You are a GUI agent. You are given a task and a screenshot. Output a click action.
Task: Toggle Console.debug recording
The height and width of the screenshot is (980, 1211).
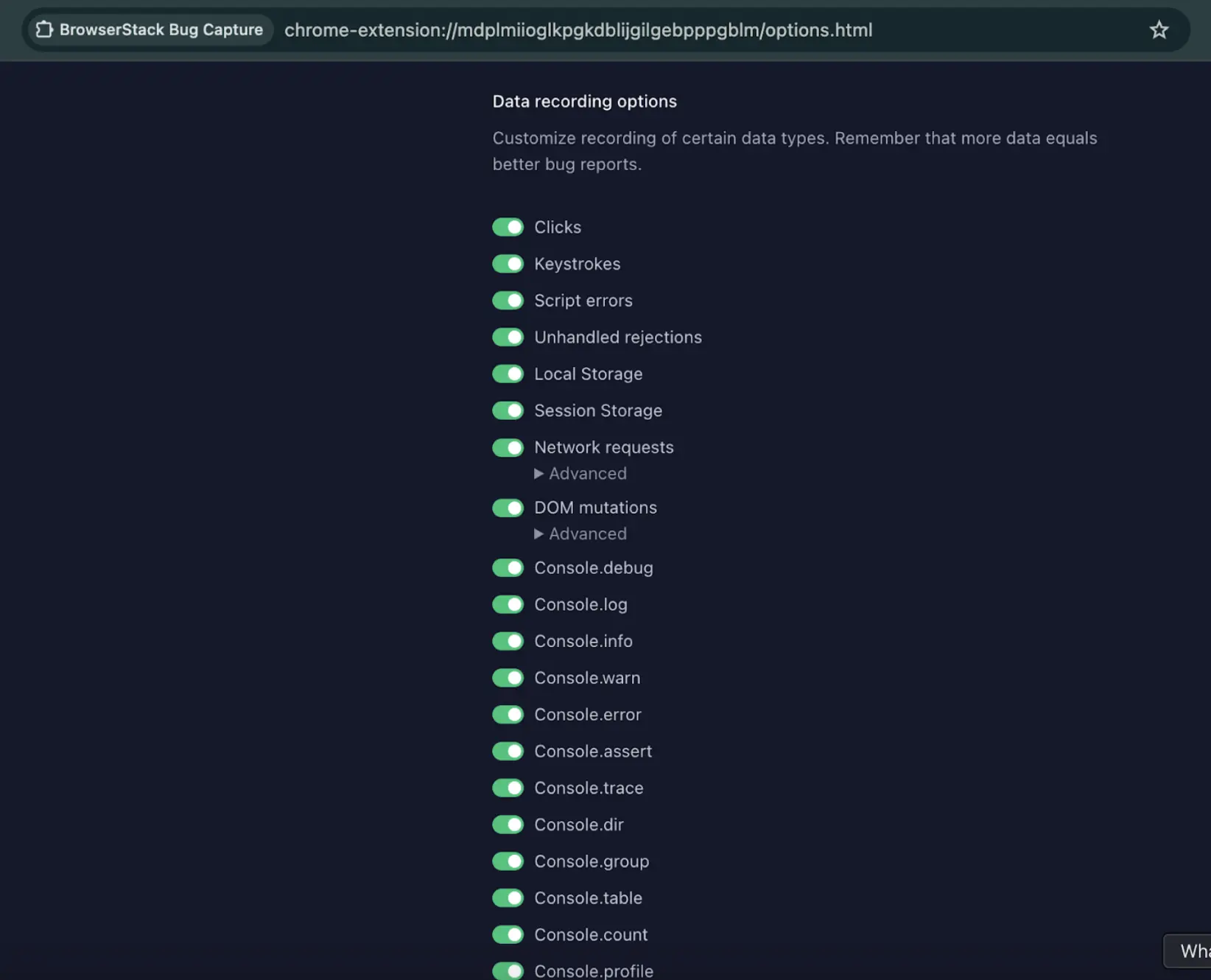(x=508, y=568)
